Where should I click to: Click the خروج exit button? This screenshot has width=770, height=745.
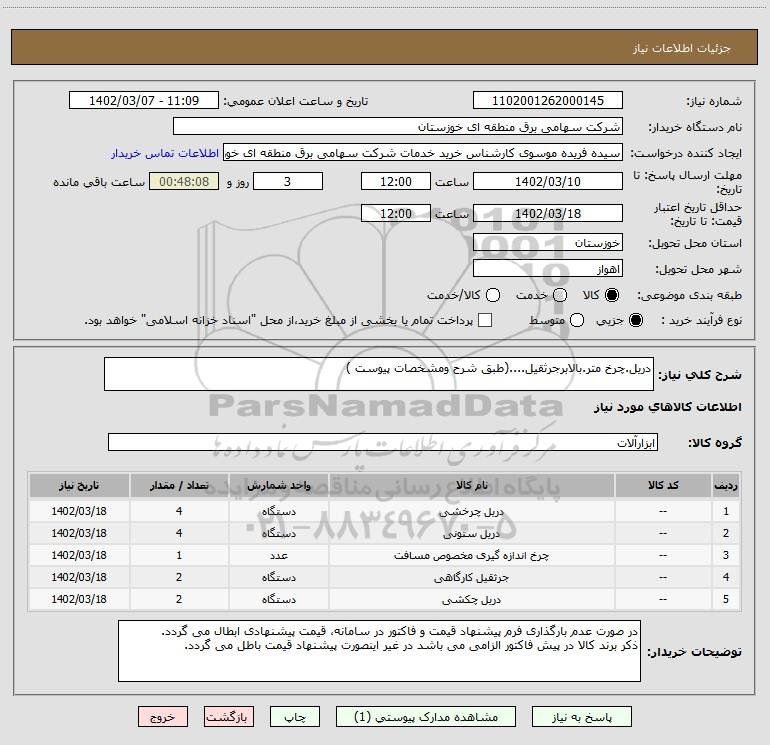point(163,717)
